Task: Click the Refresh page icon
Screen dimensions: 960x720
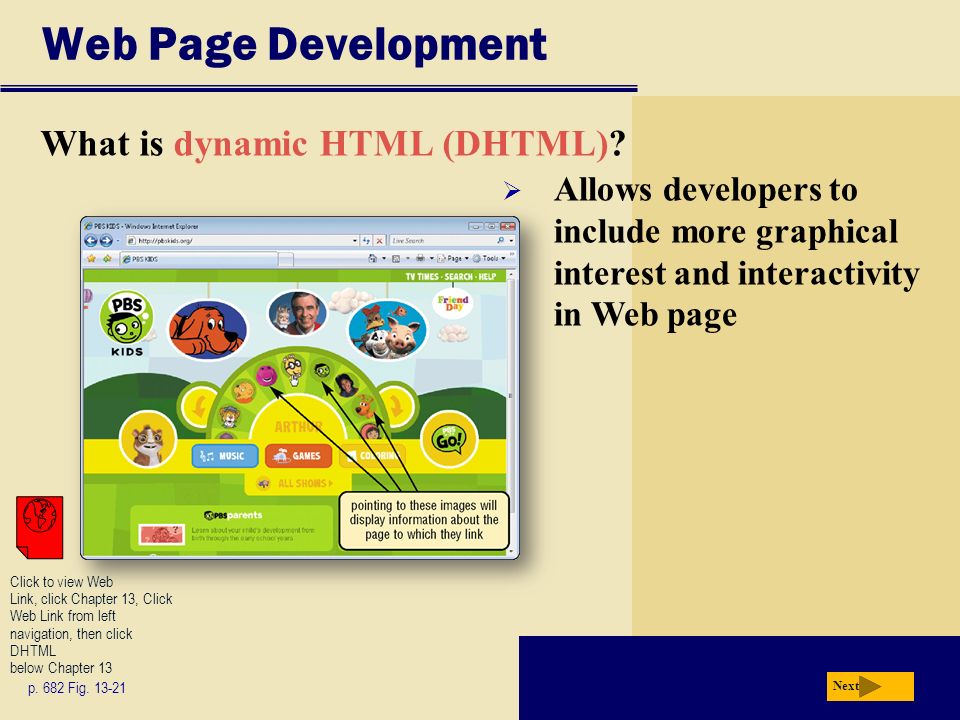Action: [x=366, y=241]
